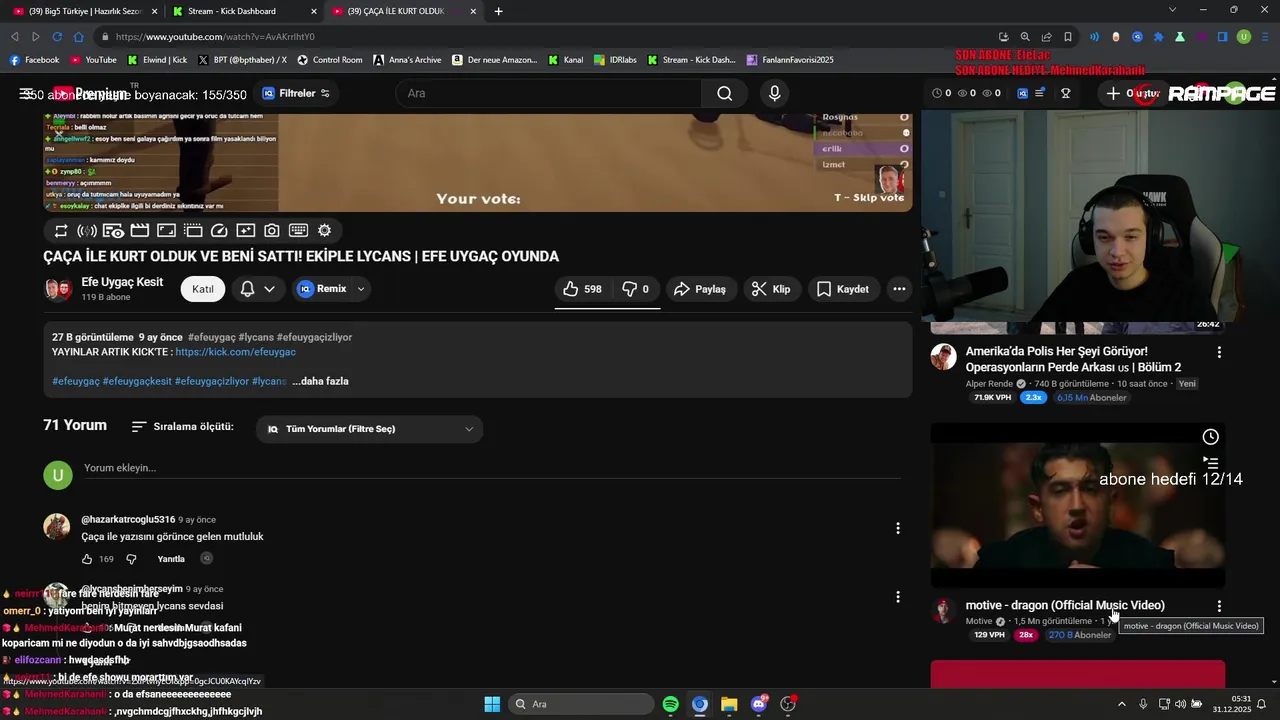This screenshot has height=720, width=1280.
Task: Start voice search with microphone icon
Action: (774, 93)
